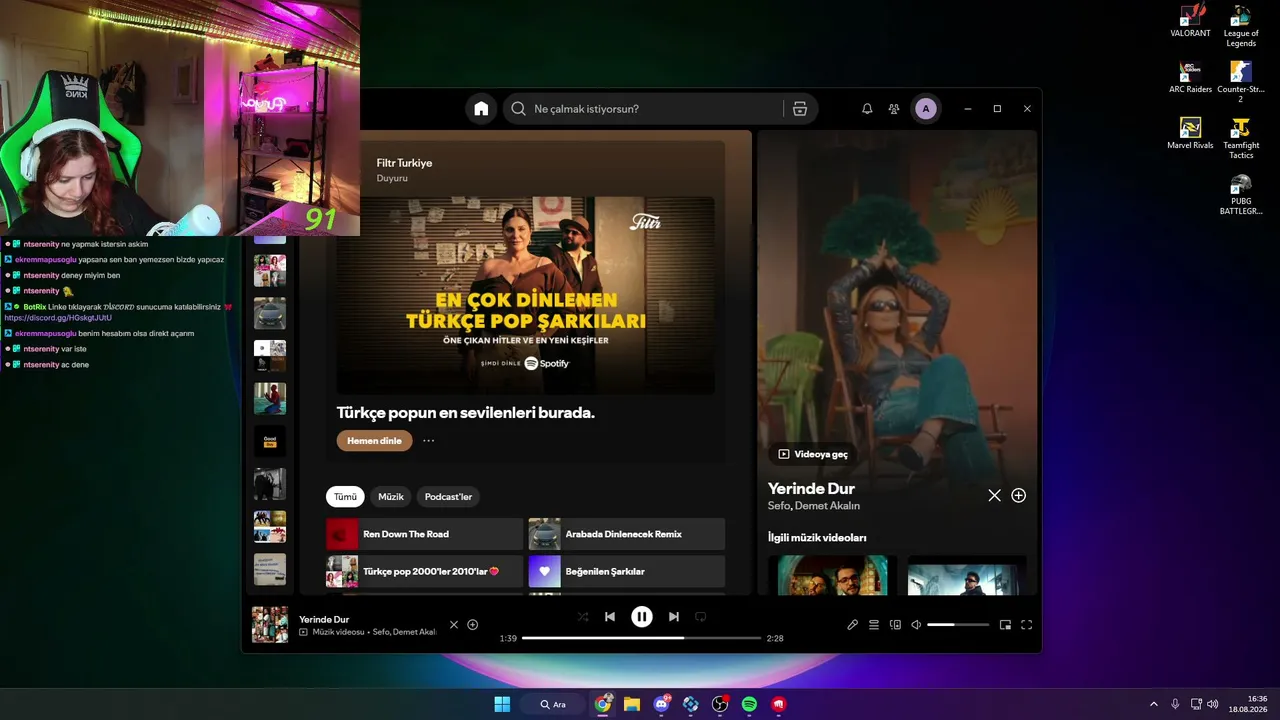
Task: Open the VALORANT desktop shortcut
Action: click(x=1190, y=22)
